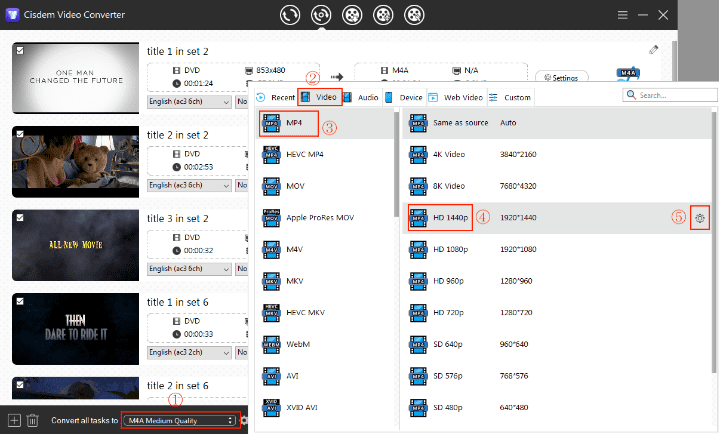Choose the HD 720p preset

[x=557, y=313]
